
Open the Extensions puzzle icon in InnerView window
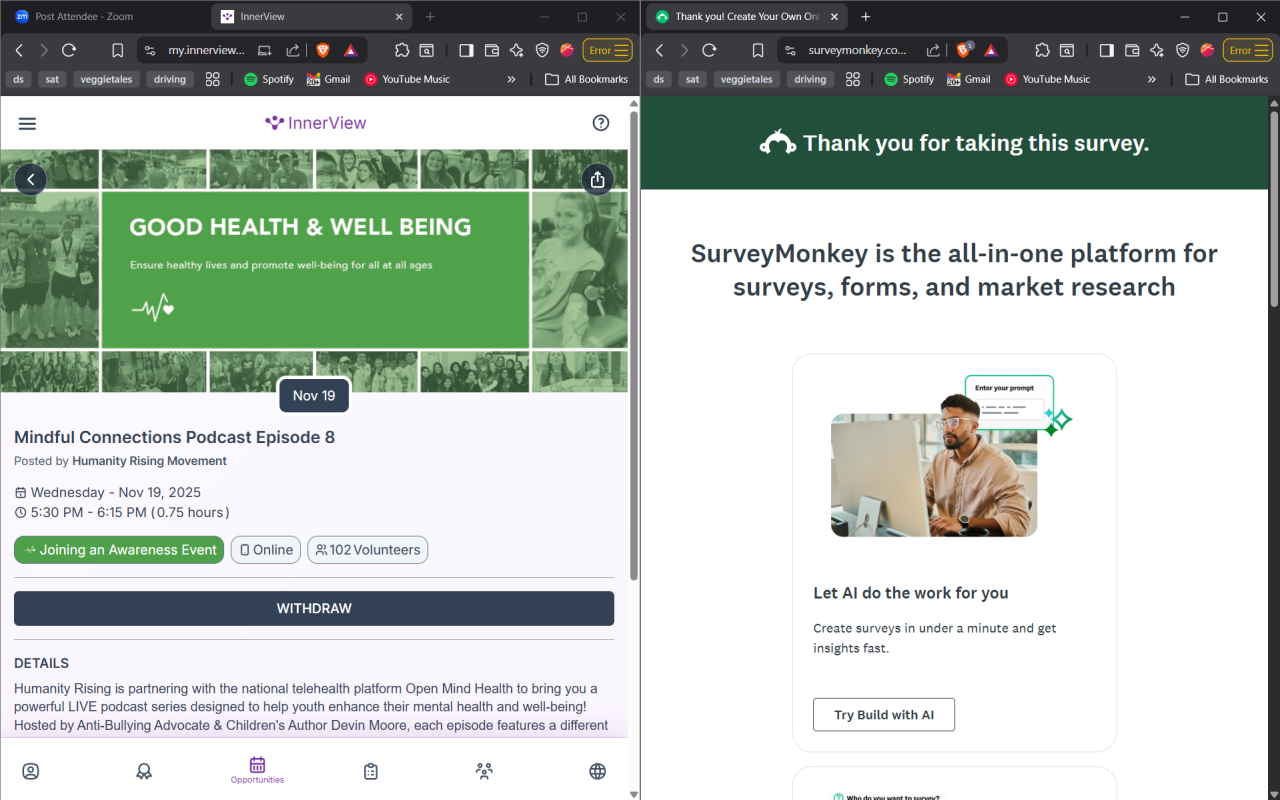[402, 50]
